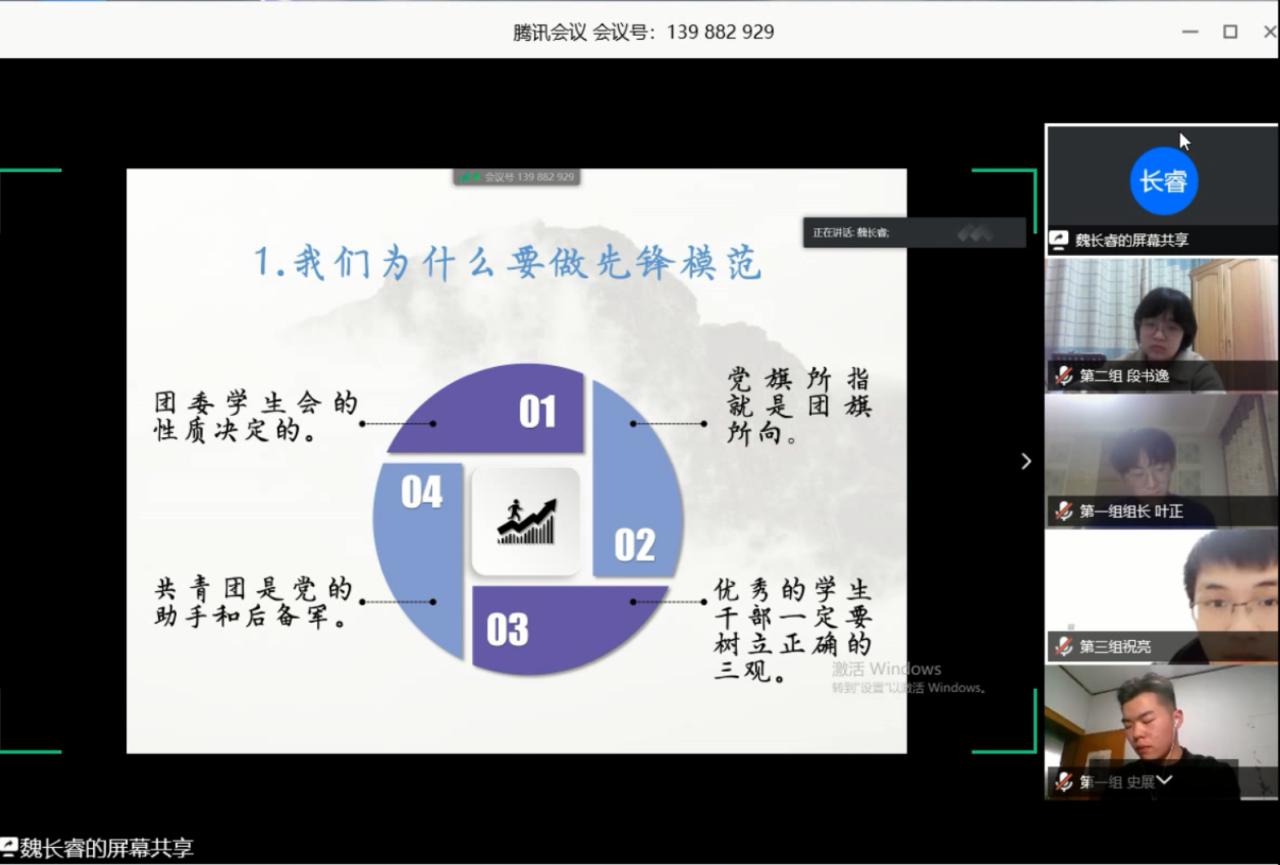The height and width of the screenshot is (865, 1280).
Task: Click the growth chart icon at the slide center
Action: pyautogui.click(x=526, y=521)
